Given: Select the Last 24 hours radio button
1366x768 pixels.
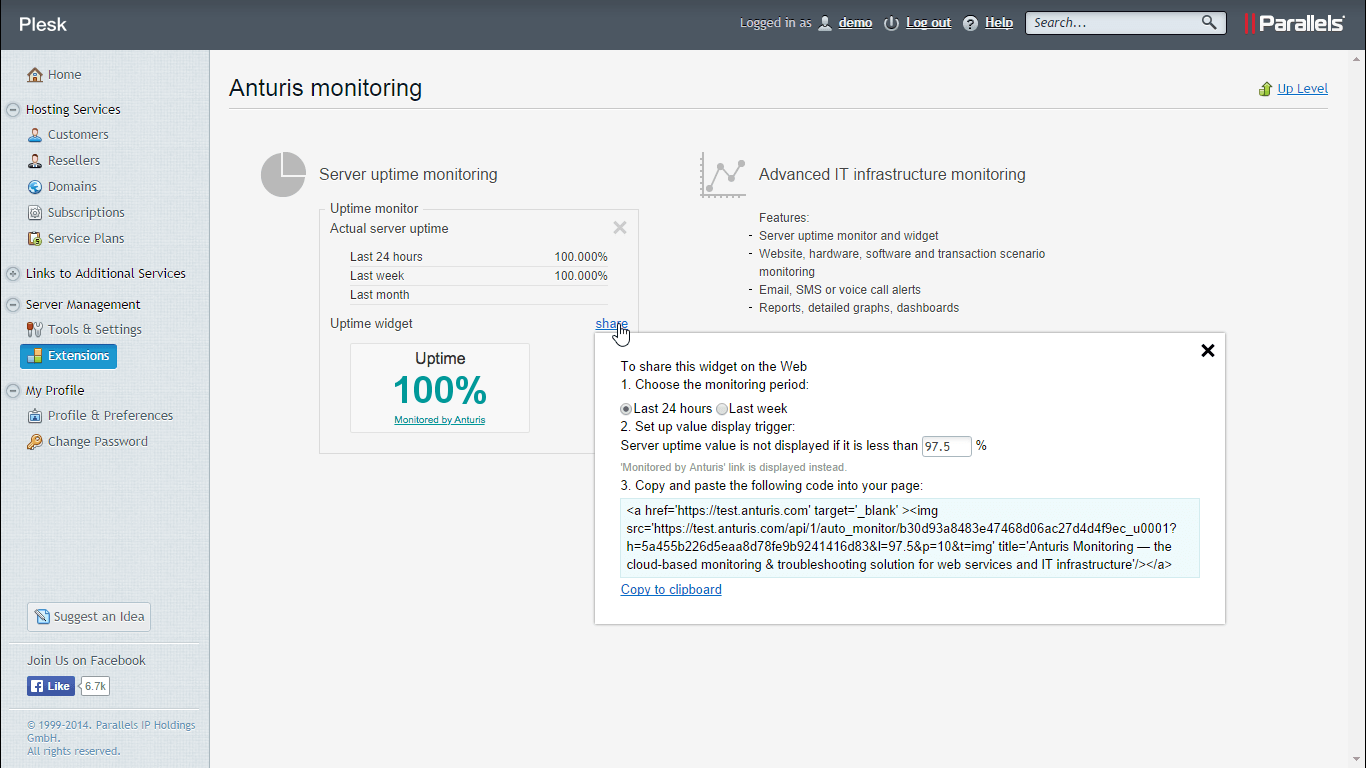Looking at the screenshot, I should (626, 409).
